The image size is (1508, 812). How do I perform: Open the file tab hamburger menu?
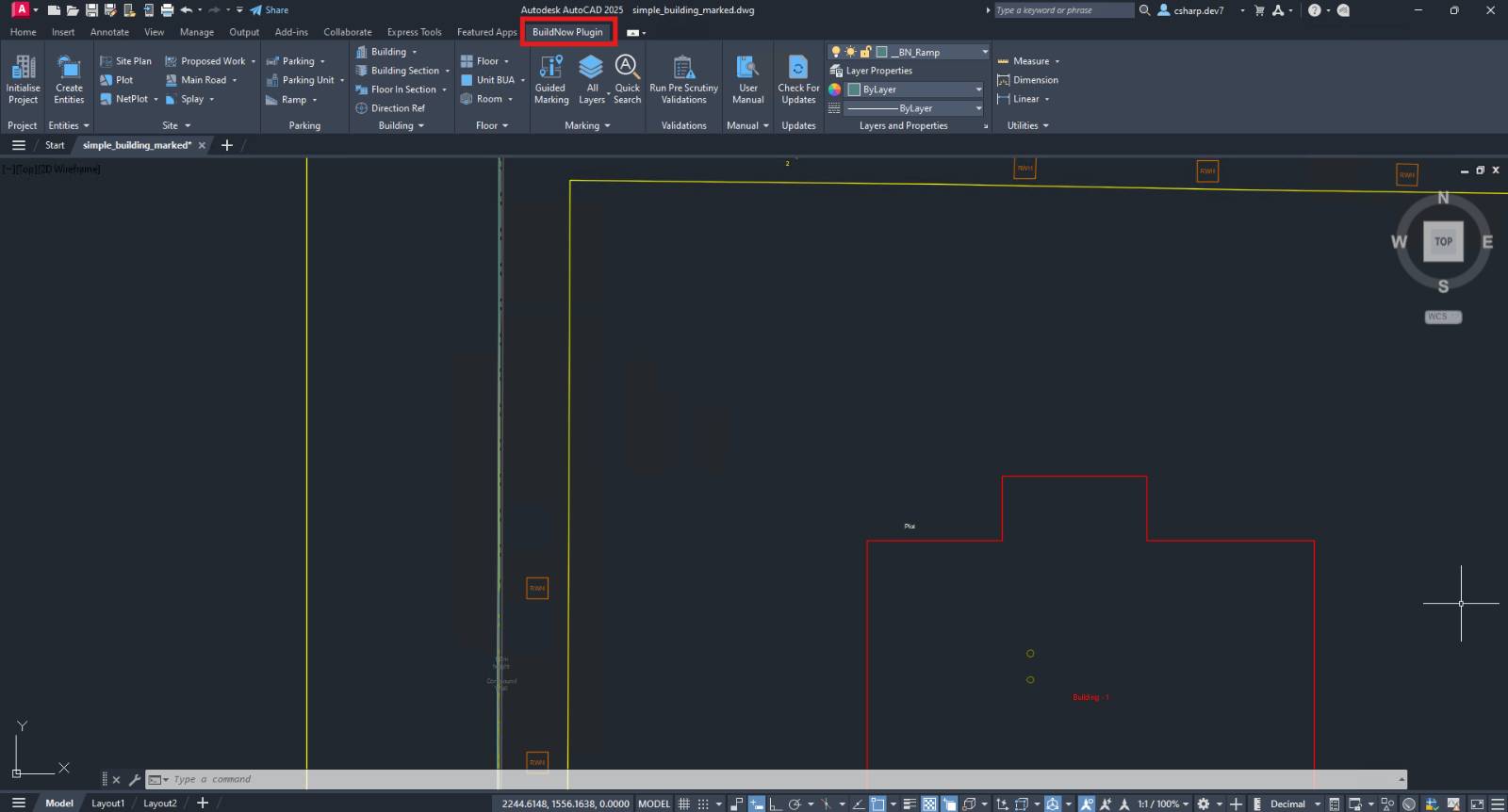point(18,145)
